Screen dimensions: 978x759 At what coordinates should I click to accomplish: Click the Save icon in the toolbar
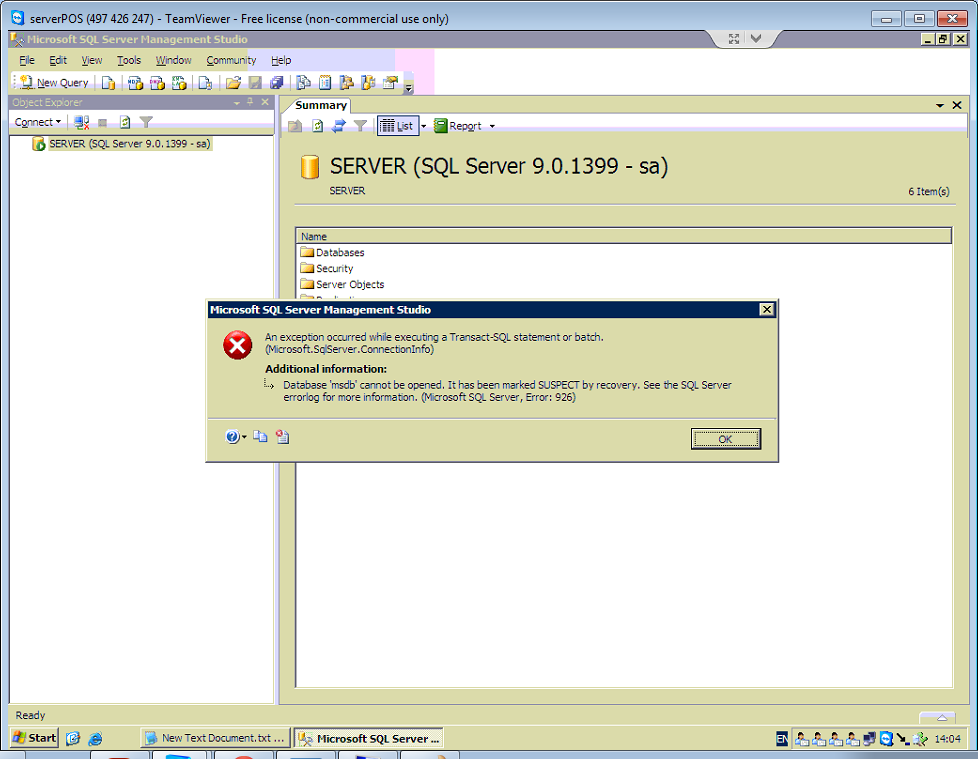(255, 82)
